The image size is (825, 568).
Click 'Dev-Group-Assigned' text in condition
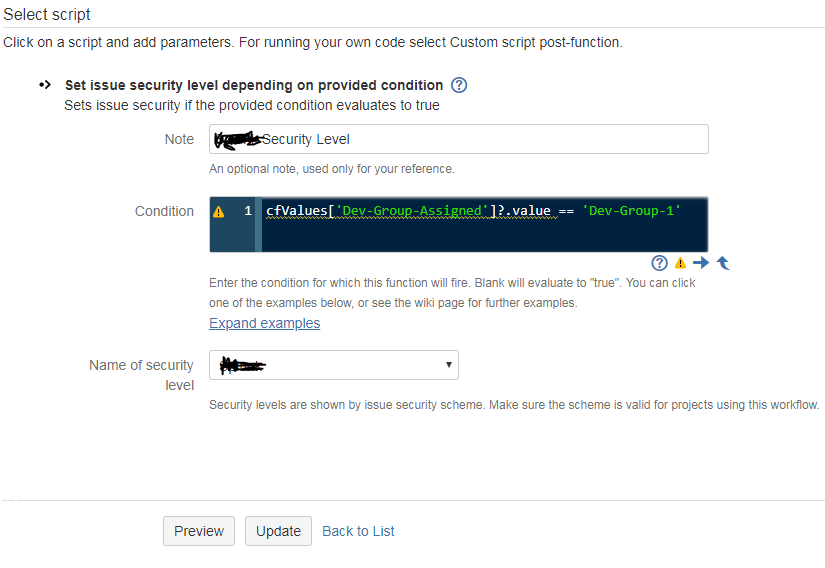point(411,211)
